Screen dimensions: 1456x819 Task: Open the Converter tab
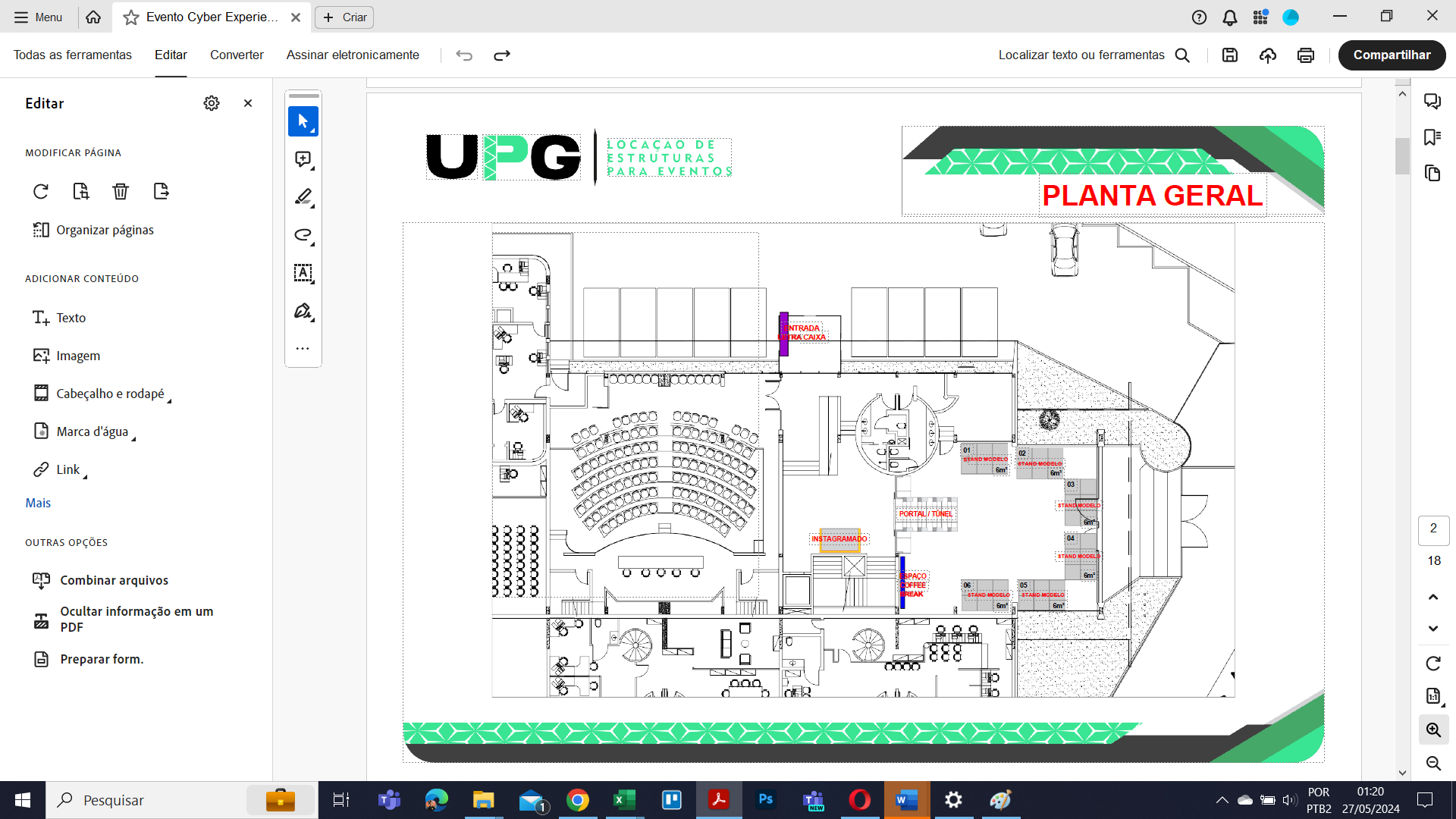[237, 55]
